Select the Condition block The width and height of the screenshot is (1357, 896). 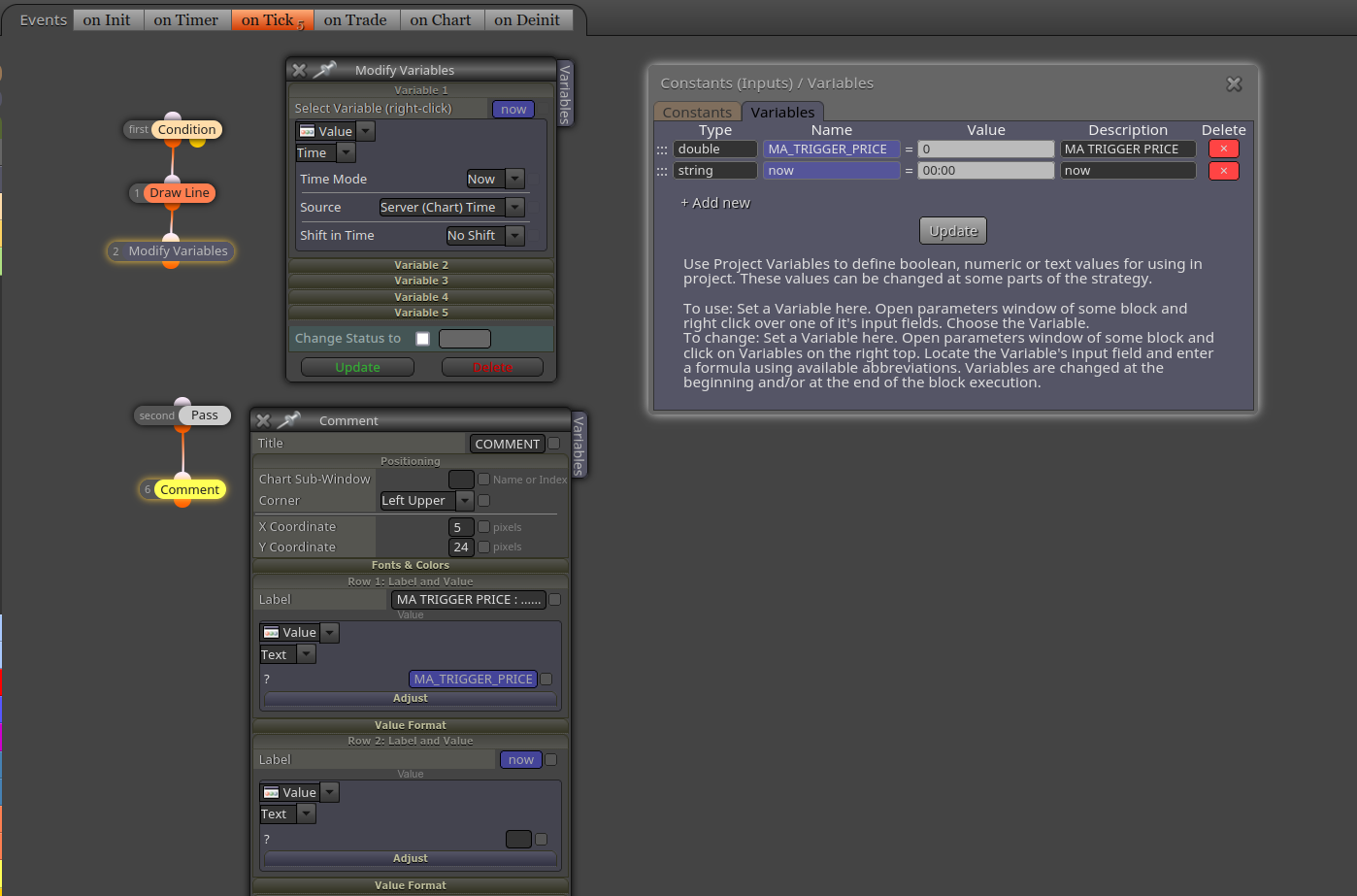(x=186, y=129)
